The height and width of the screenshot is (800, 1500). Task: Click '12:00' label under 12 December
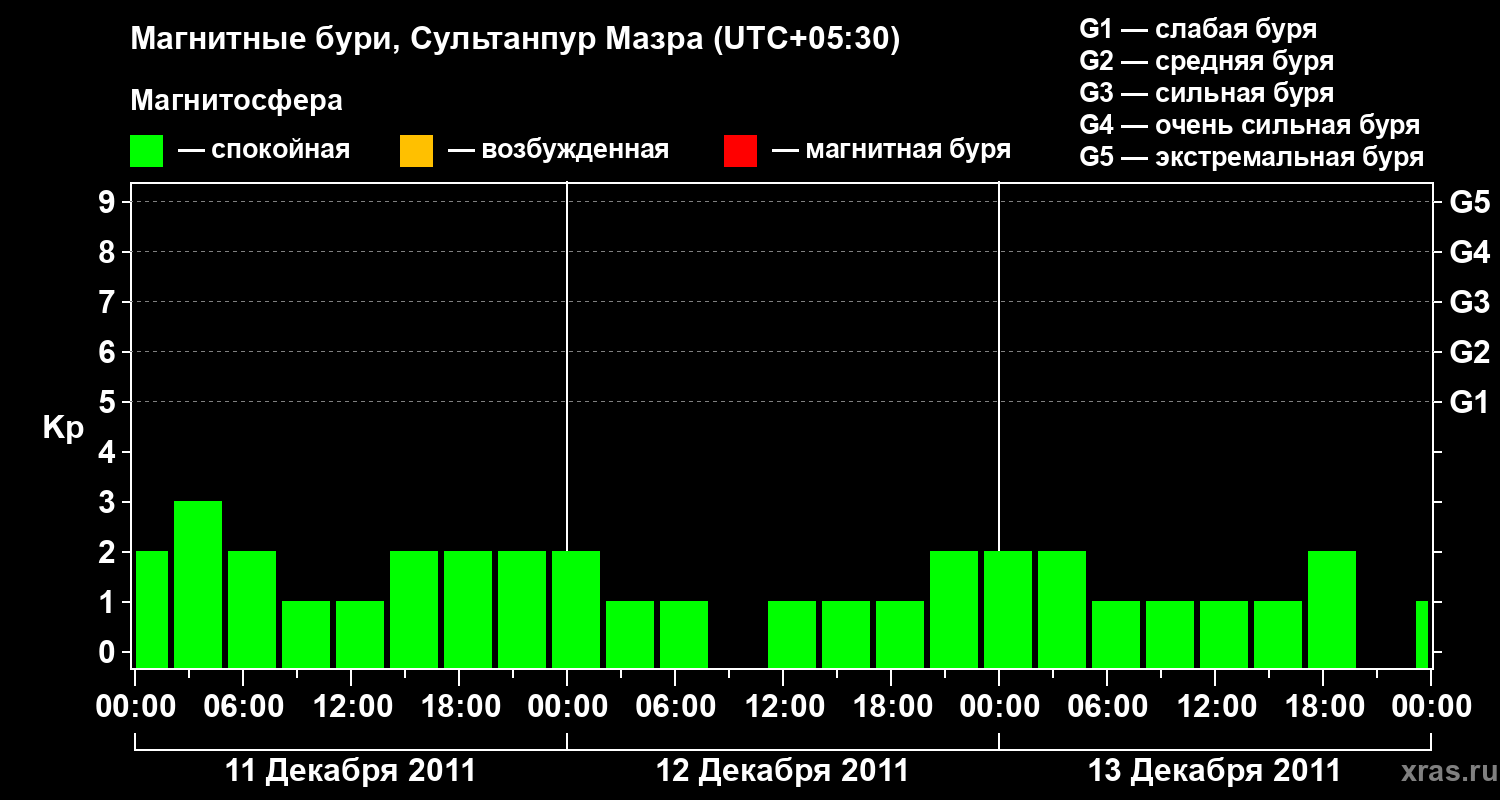(783, 706)
